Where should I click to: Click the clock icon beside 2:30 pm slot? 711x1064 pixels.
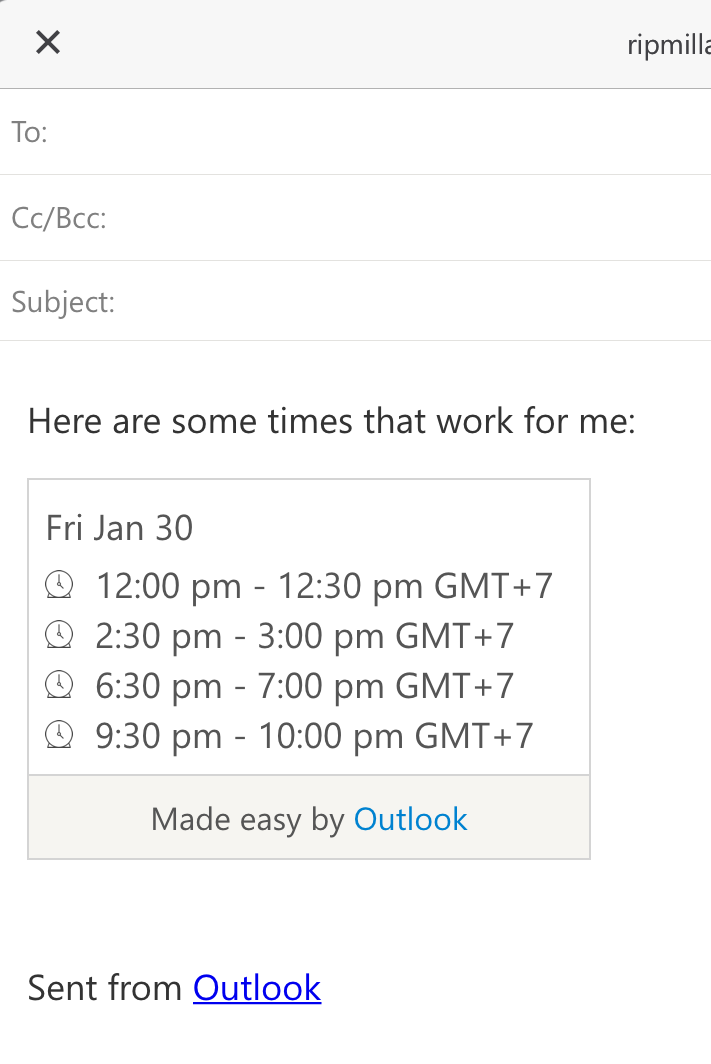click(x=60, y=635)
